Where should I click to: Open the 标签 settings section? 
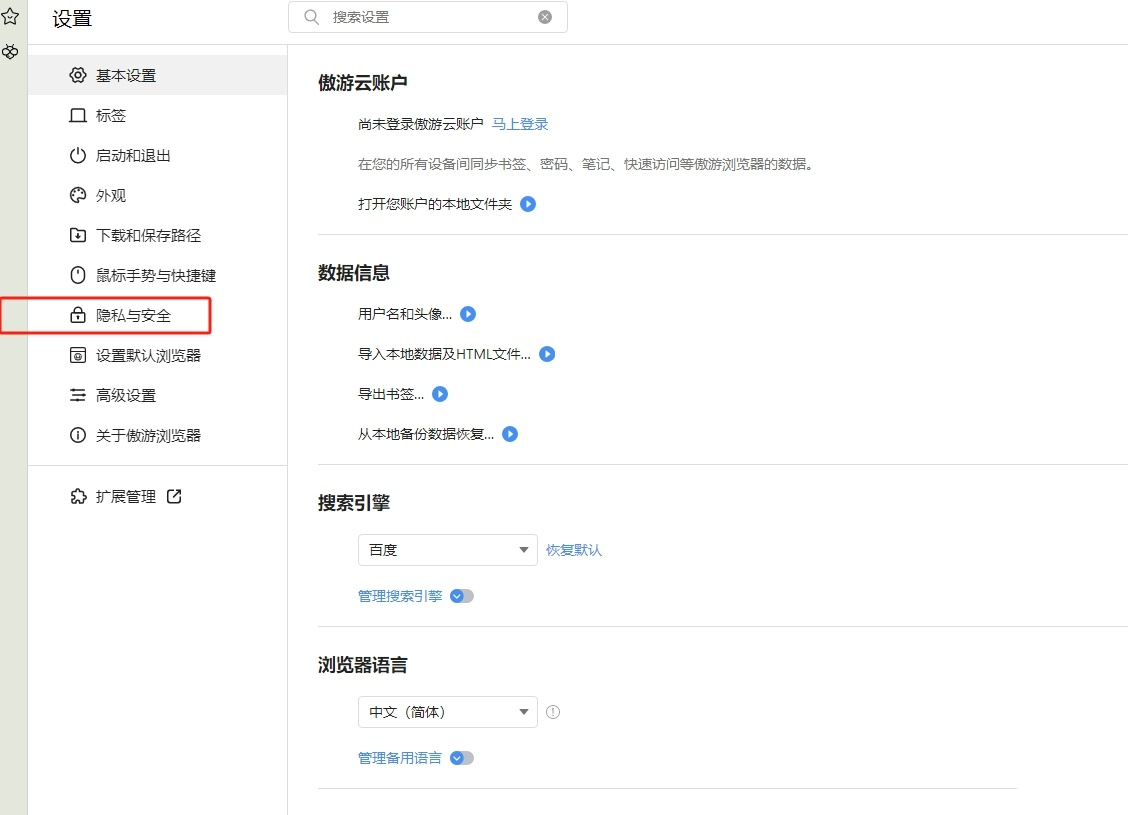pyautogui.click(x=158, y=115)
